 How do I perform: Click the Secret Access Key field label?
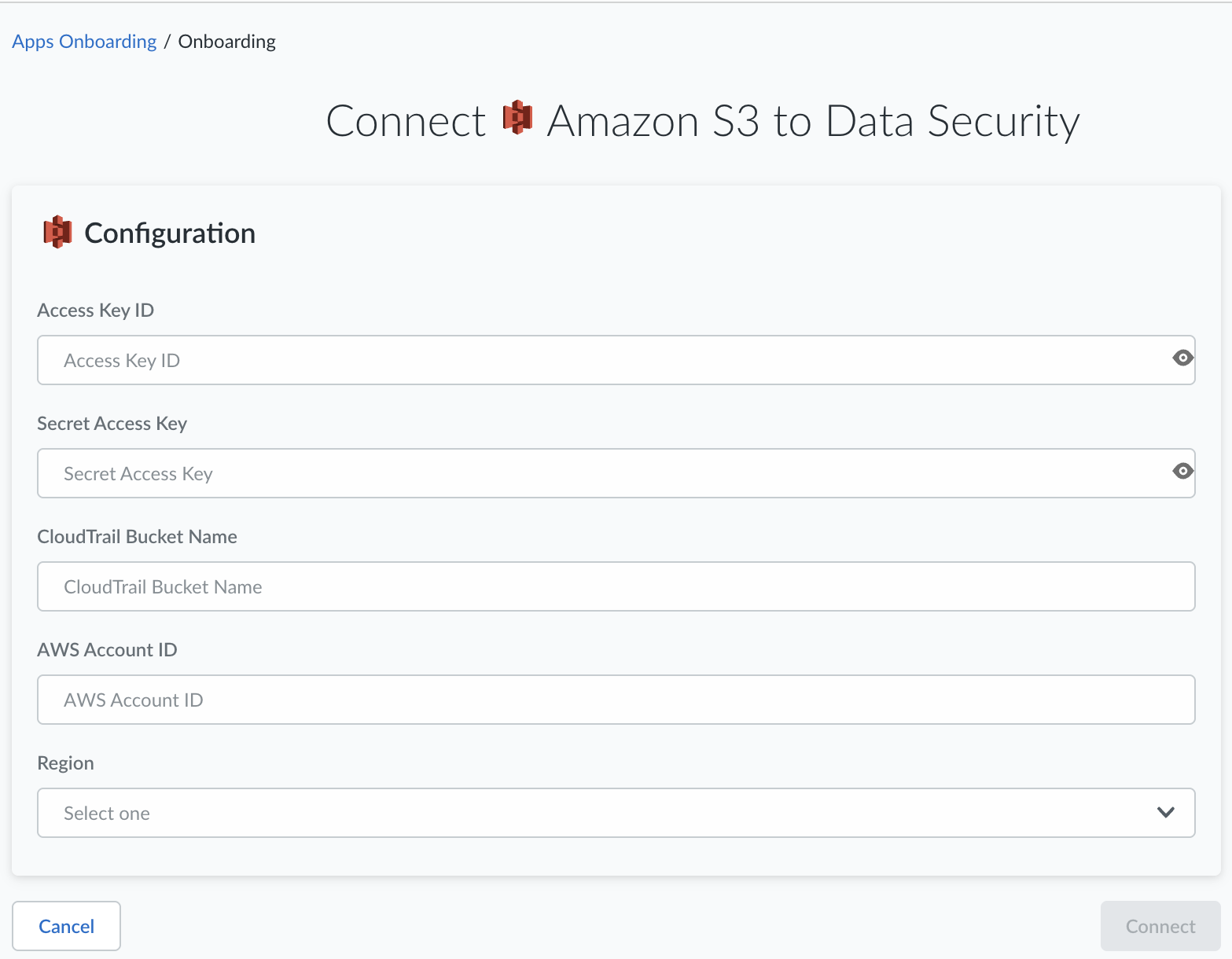pyautogui.click(x=112, y=424)
